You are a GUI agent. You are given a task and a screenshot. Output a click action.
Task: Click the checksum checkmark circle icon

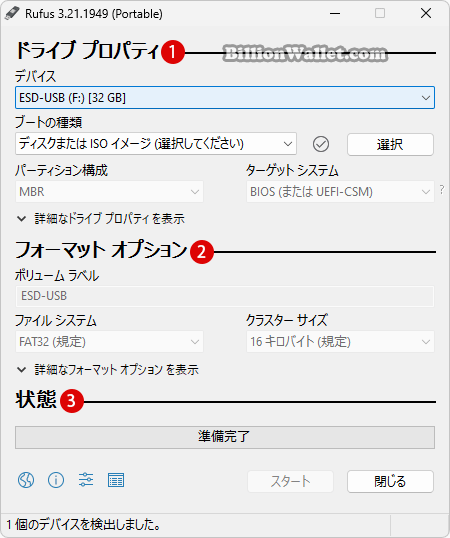(321, 144)
